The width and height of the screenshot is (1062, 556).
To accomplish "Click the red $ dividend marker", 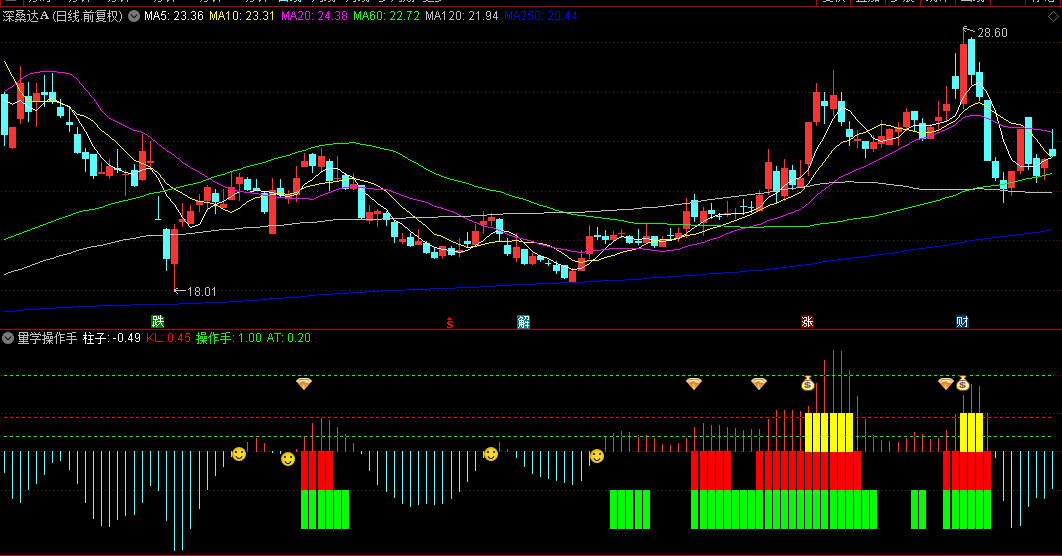I will tap(450, 323).
